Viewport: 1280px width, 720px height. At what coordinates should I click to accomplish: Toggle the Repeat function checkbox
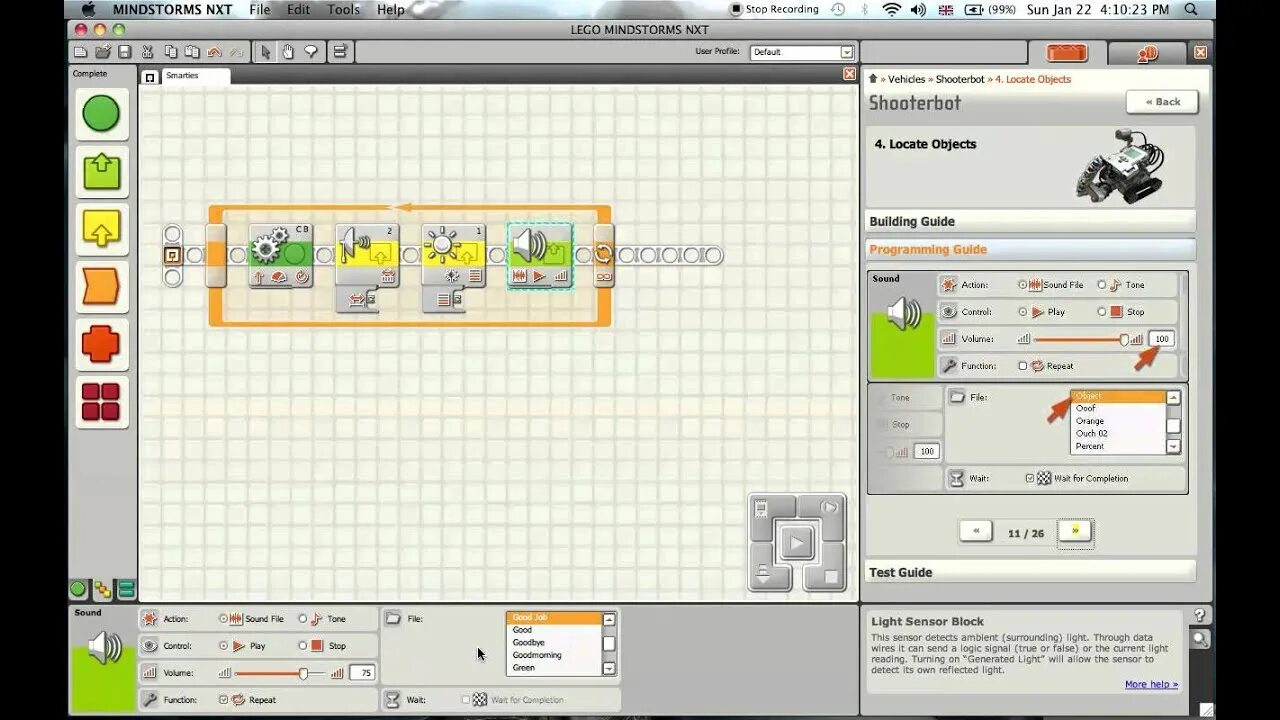223,700
